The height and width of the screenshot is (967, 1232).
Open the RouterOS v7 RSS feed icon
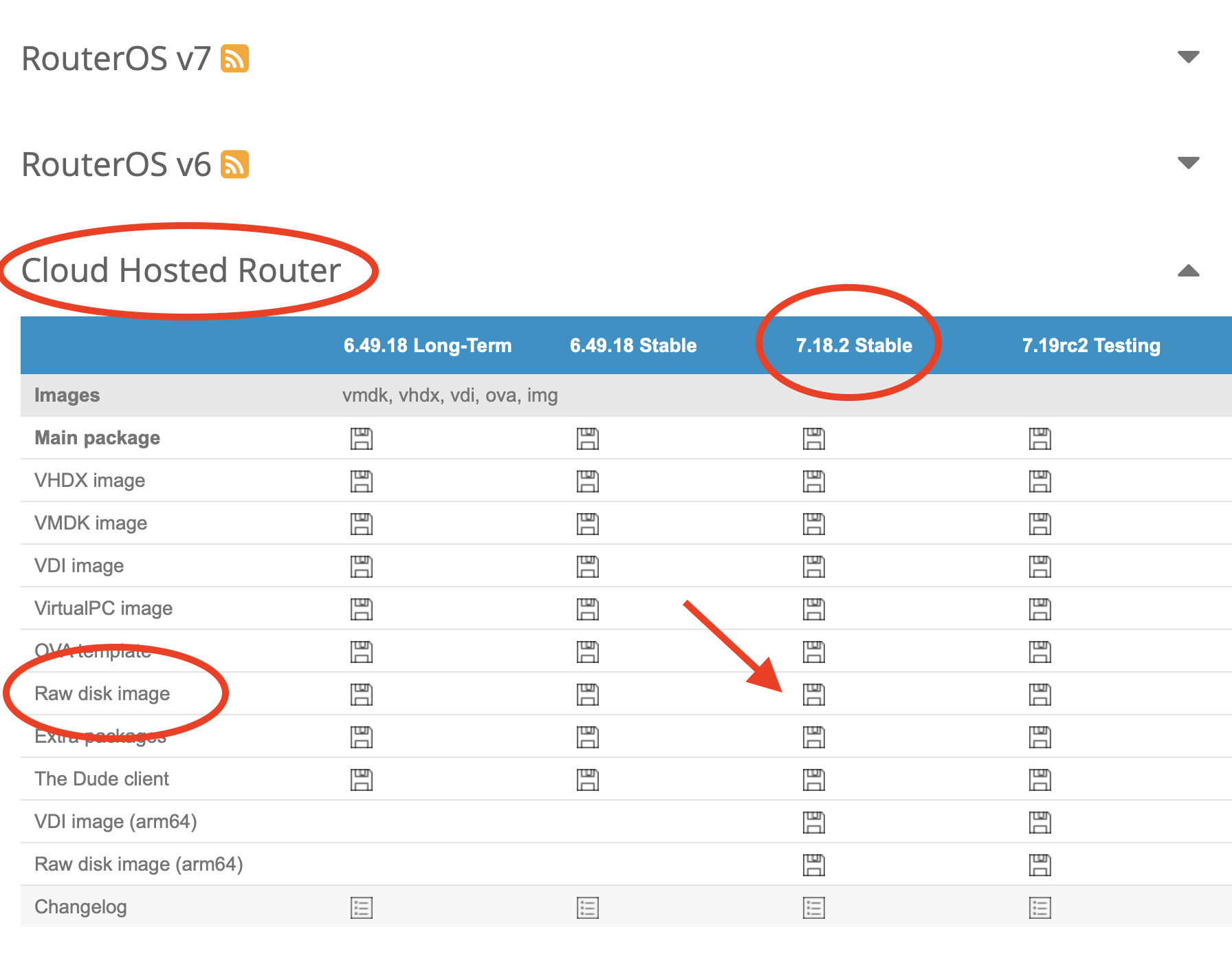234,58
